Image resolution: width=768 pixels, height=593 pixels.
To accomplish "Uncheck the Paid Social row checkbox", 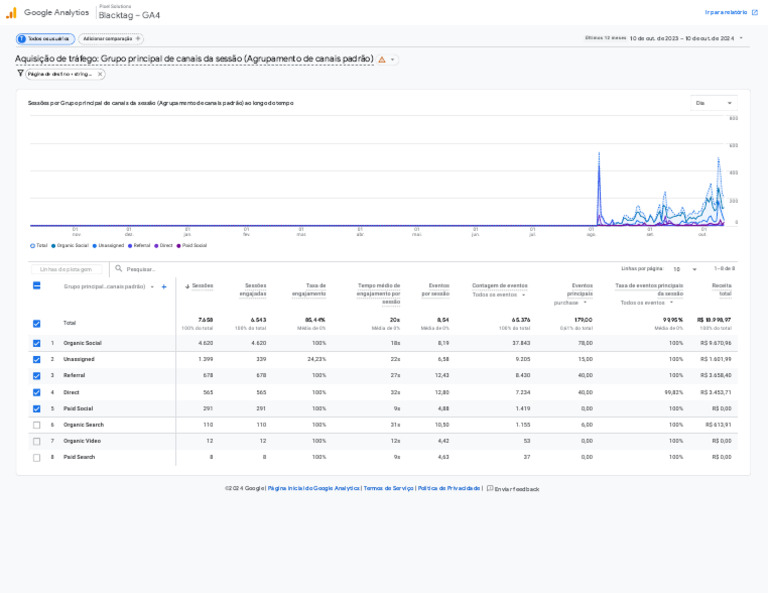I will coord(37,408).
